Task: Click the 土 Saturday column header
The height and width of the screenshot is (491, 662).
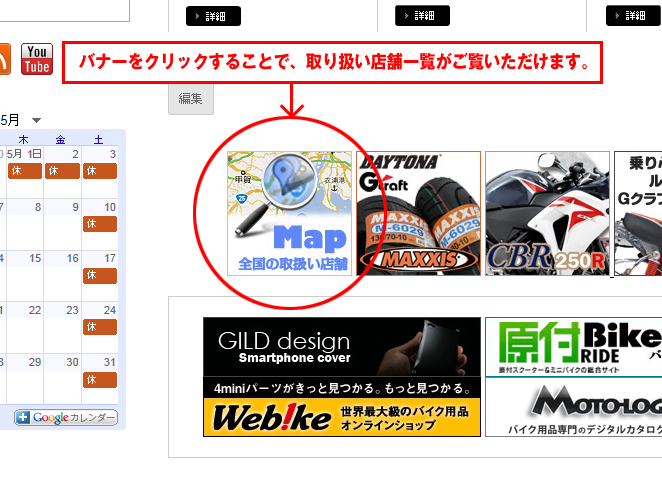Action: point(98,140)
